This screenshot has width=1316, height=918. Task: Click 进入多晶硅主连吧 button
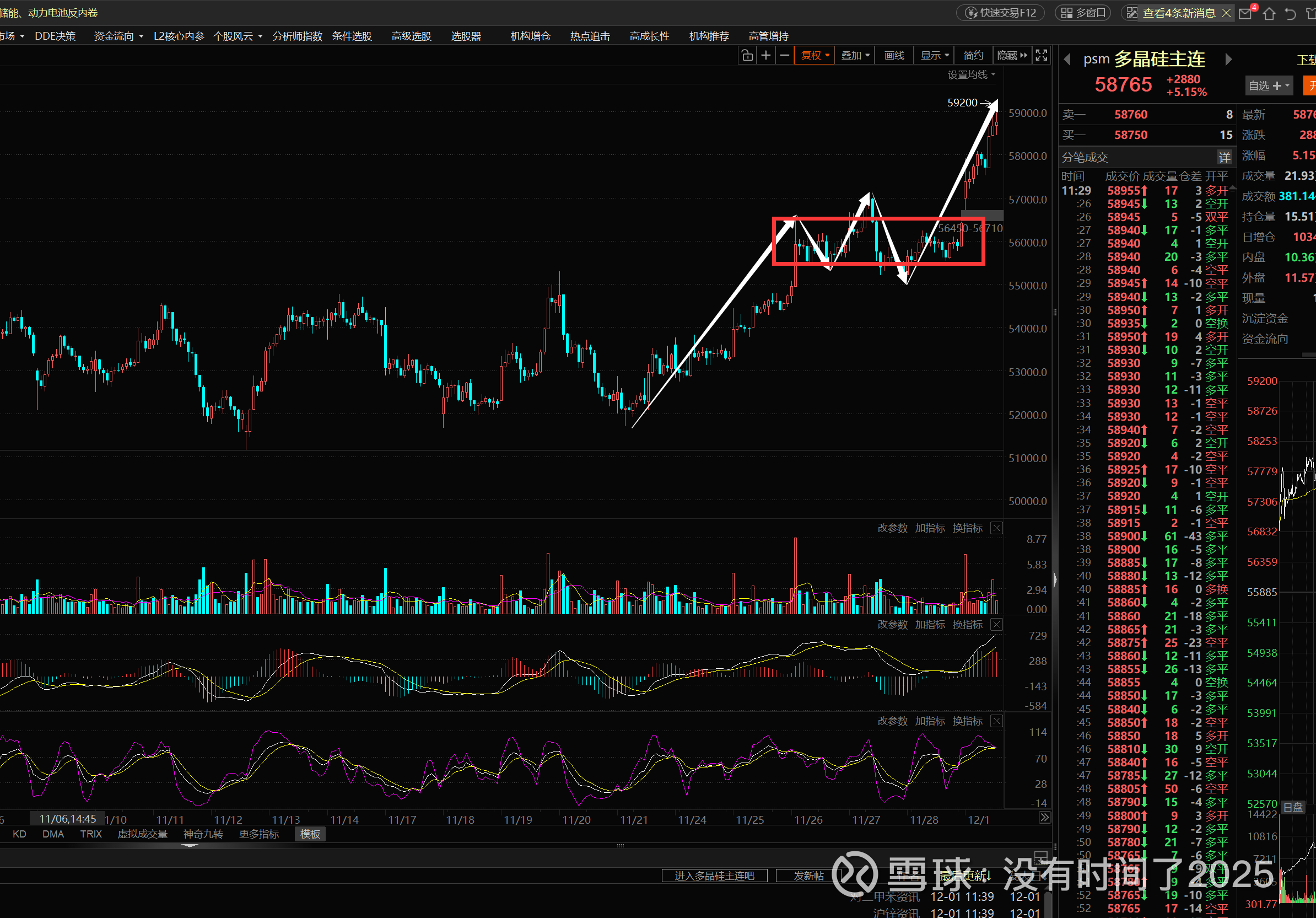pyautogui.click(x=714, y=876)
